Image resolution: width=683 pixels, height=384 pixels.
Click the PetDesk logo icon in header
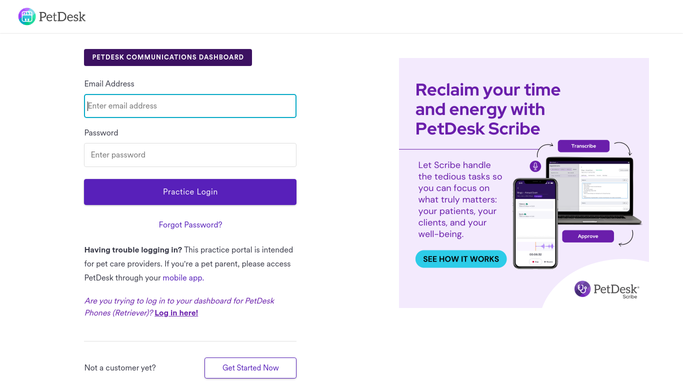pyautogui.click(x=27, y=17)
